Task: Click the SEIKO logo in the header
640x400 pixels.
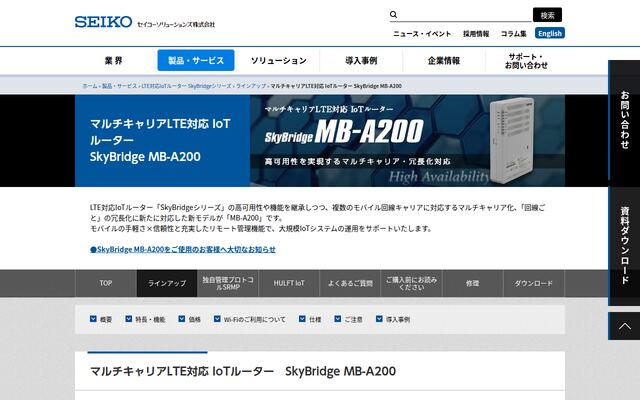Action: (103, 22)
